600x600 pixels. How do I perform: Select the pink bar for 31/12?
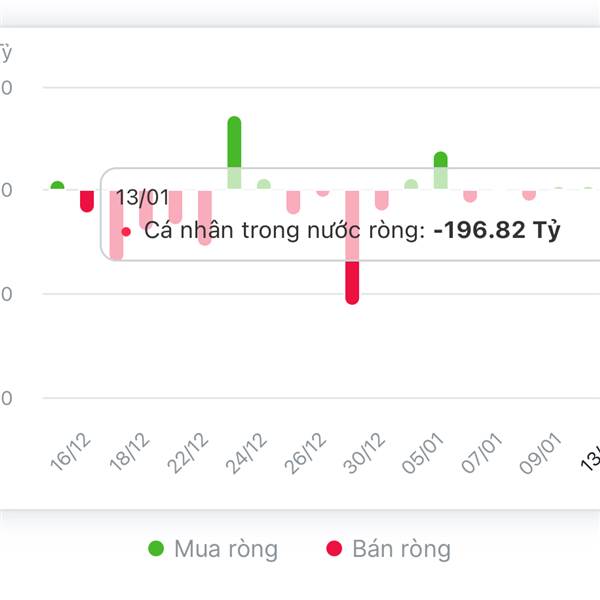pos(381,200)
